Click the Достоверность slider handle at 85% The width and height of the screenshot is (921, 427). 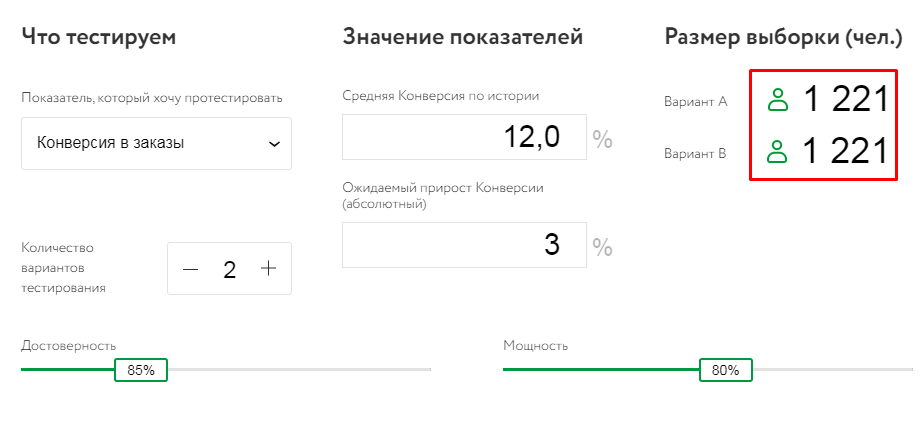pos(141,370)
